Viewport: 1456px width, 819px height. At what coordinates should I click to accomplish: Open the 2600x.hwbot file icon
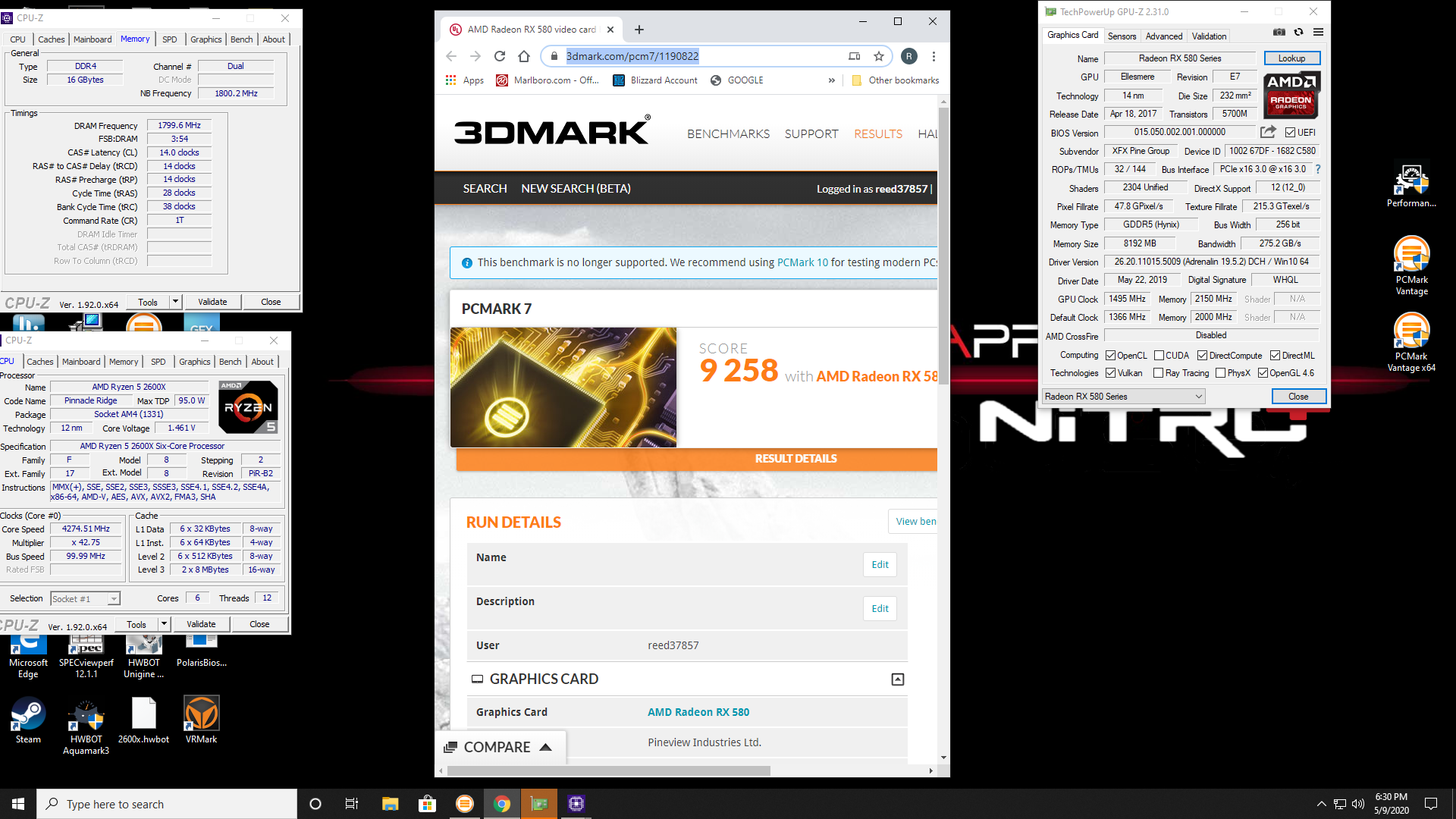pyautogui.click(x=143, y=720)
